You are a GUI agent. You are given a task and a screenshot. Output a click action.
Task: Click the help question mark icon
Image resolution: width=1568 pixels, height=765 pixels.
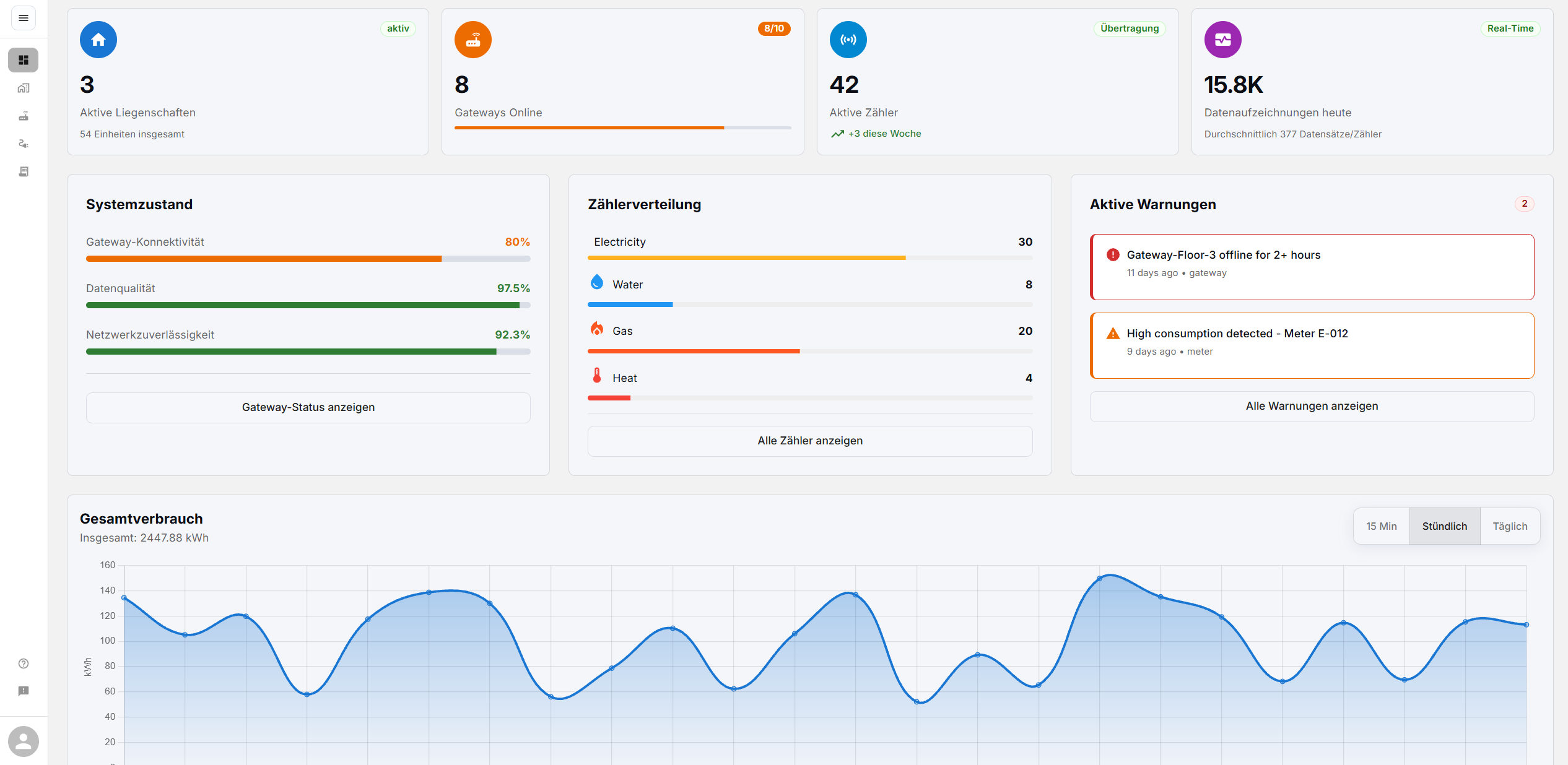24,663
